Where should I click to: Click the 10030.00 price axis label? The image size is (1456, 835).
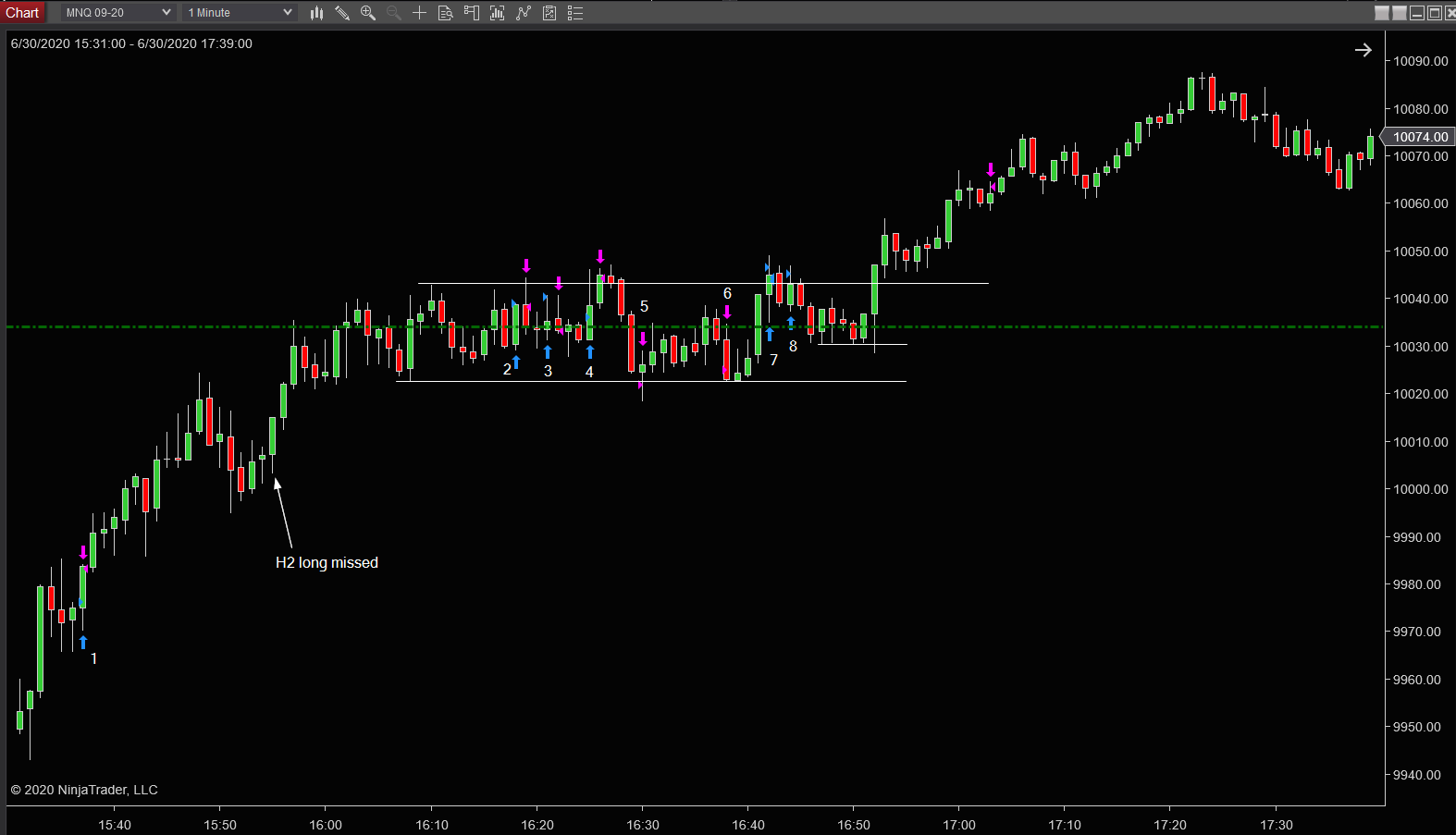tap(1421, 347)
